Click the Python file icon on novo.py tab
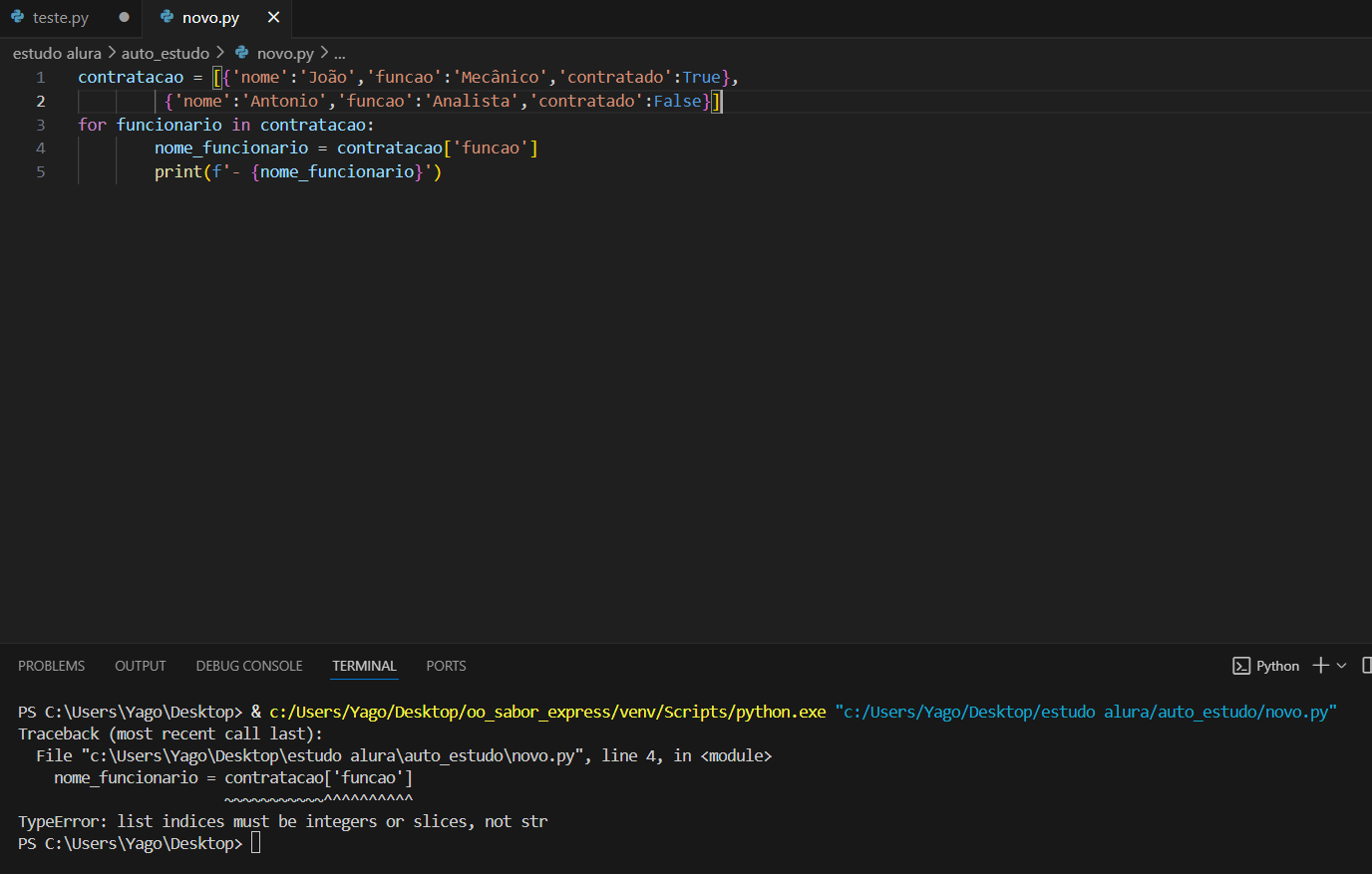The image size is (1372, 874). [x=167, y=17]
